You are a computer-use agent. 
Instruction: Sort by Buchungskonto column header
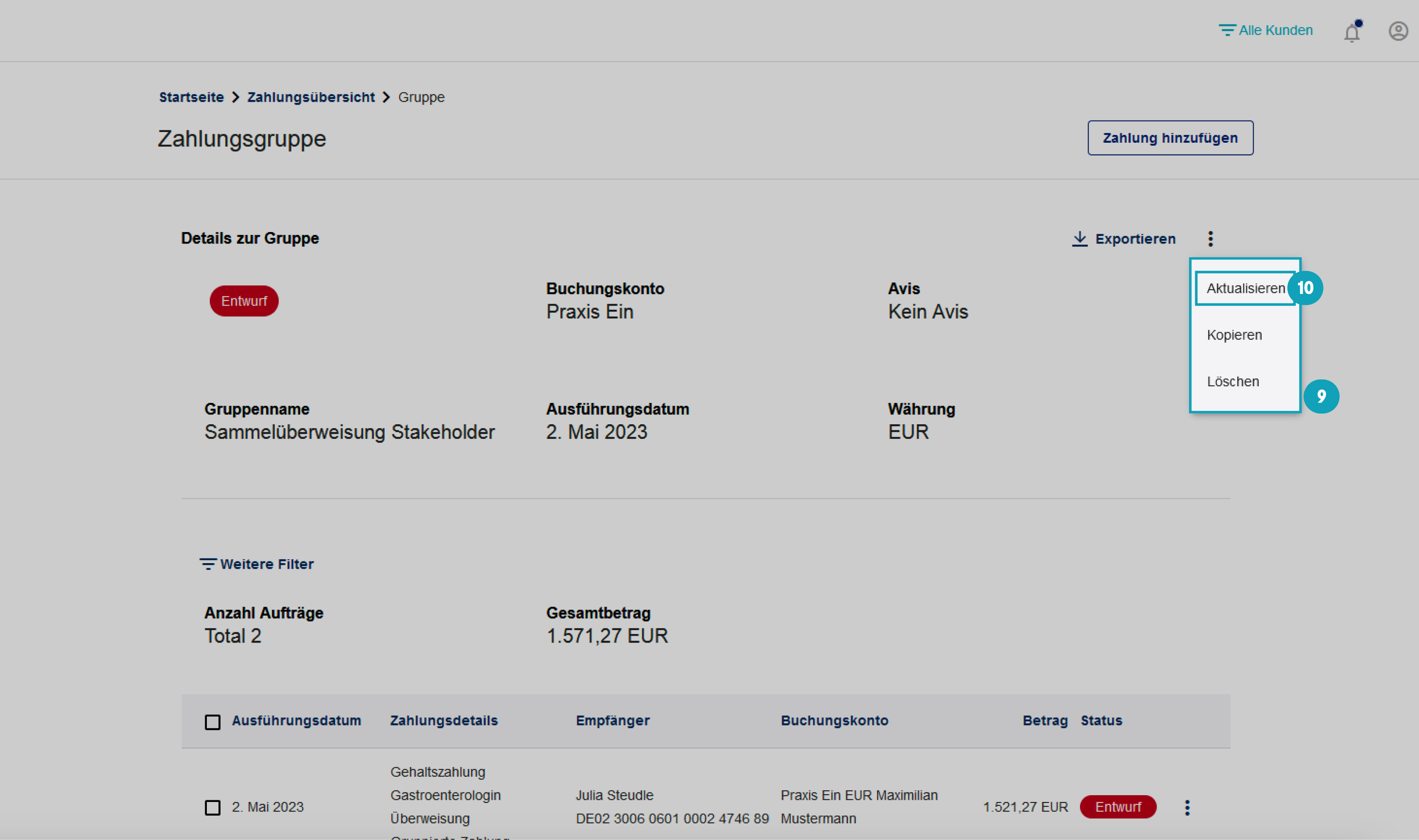point(834,720)
